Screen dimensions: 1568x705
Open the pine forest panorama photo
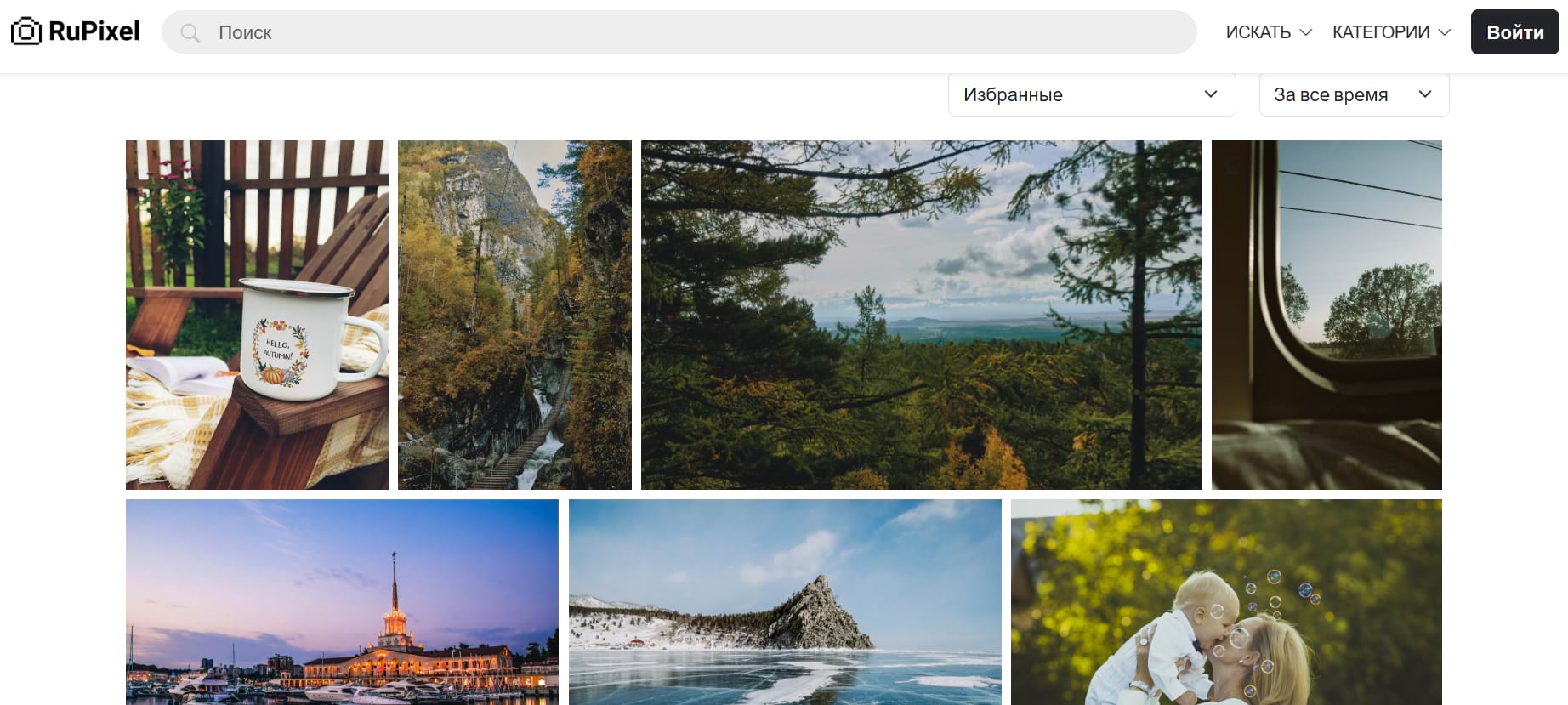coord(921,315)
